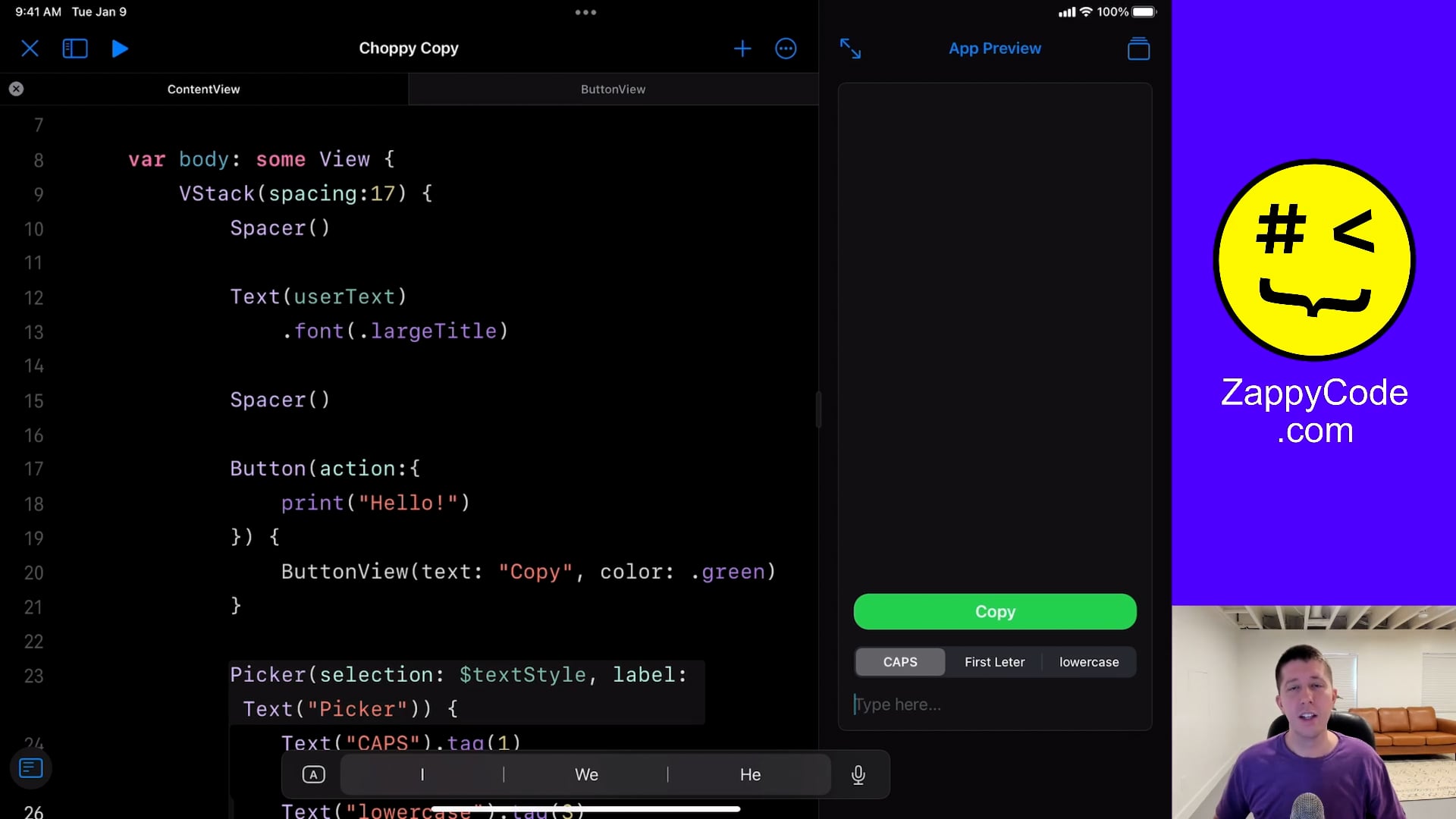This screenshot has height=819, width=1456.
Task: Click the 'Text(userText)' code line
Action: click(318, 297)
